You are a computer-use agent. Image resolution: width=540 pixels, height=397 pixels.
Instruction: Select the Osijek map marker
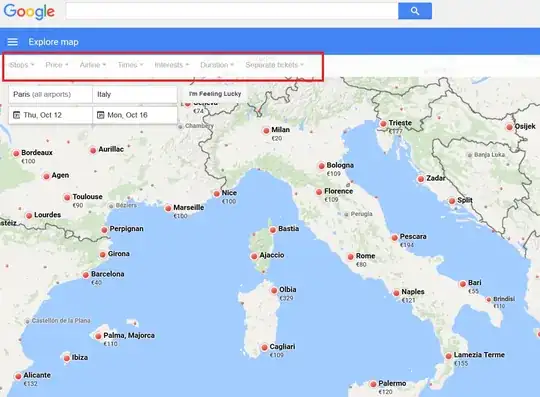point(509,127)
